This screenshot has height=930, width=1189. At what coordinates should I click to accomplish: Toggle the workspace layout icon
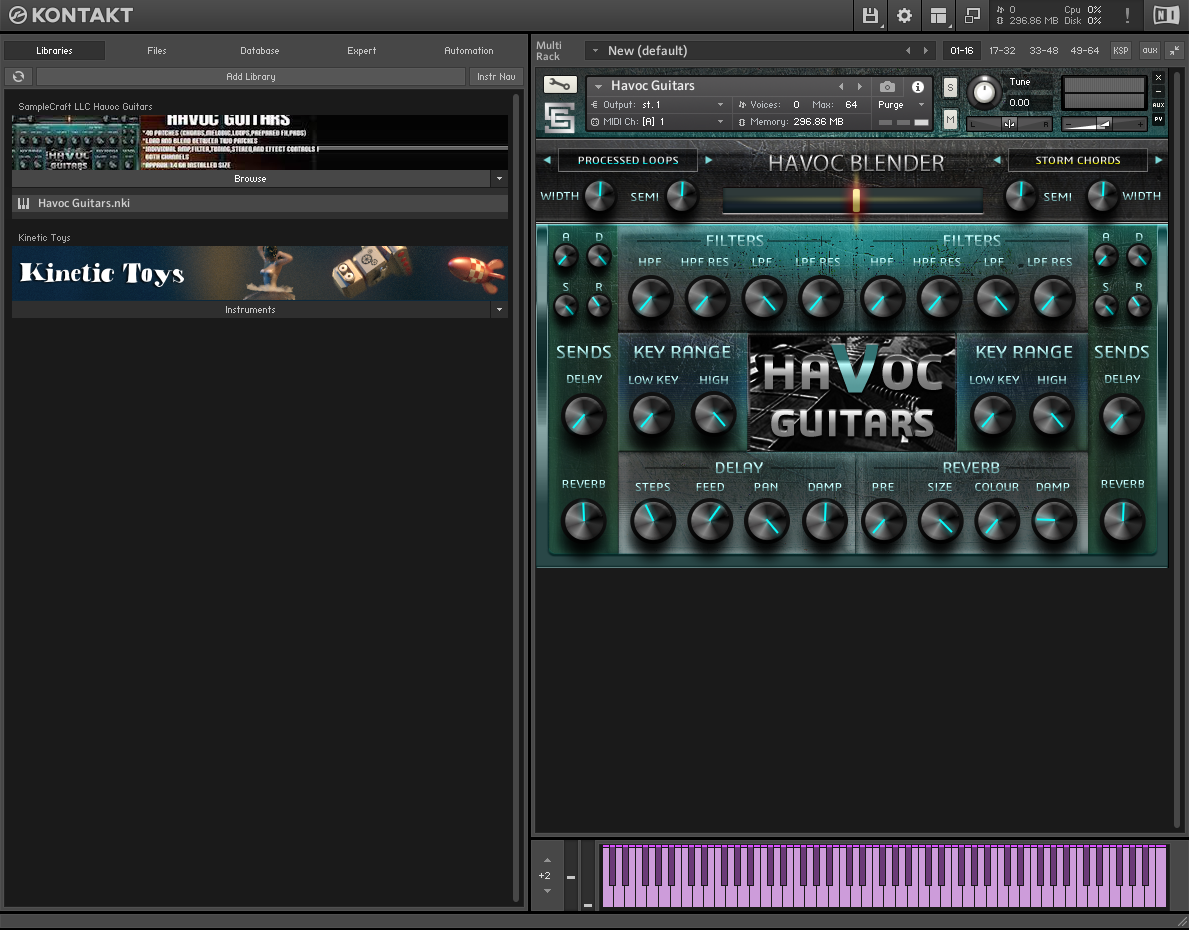pos(938,15)
